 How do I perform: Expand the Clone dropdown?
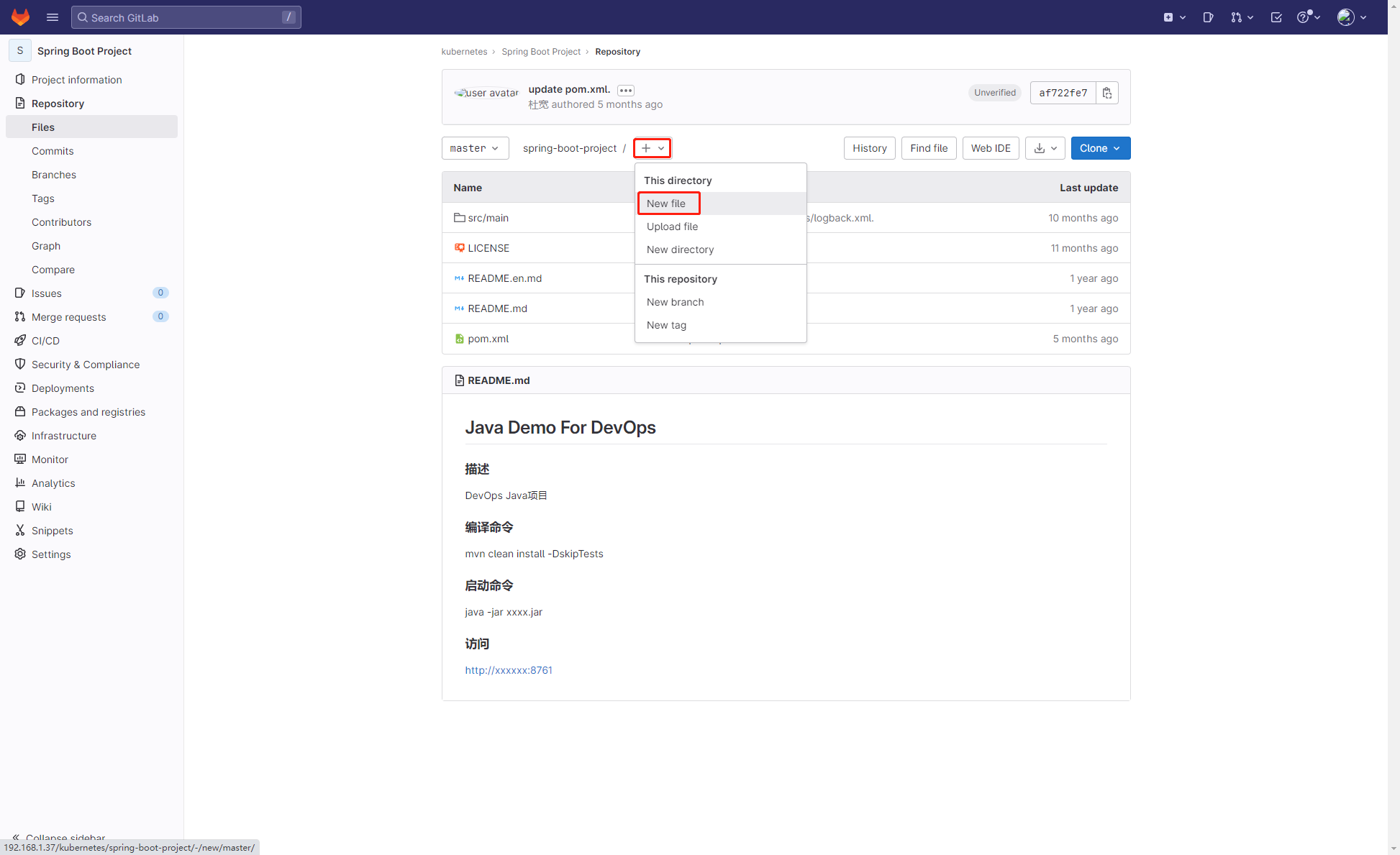tap(1101, 148)
